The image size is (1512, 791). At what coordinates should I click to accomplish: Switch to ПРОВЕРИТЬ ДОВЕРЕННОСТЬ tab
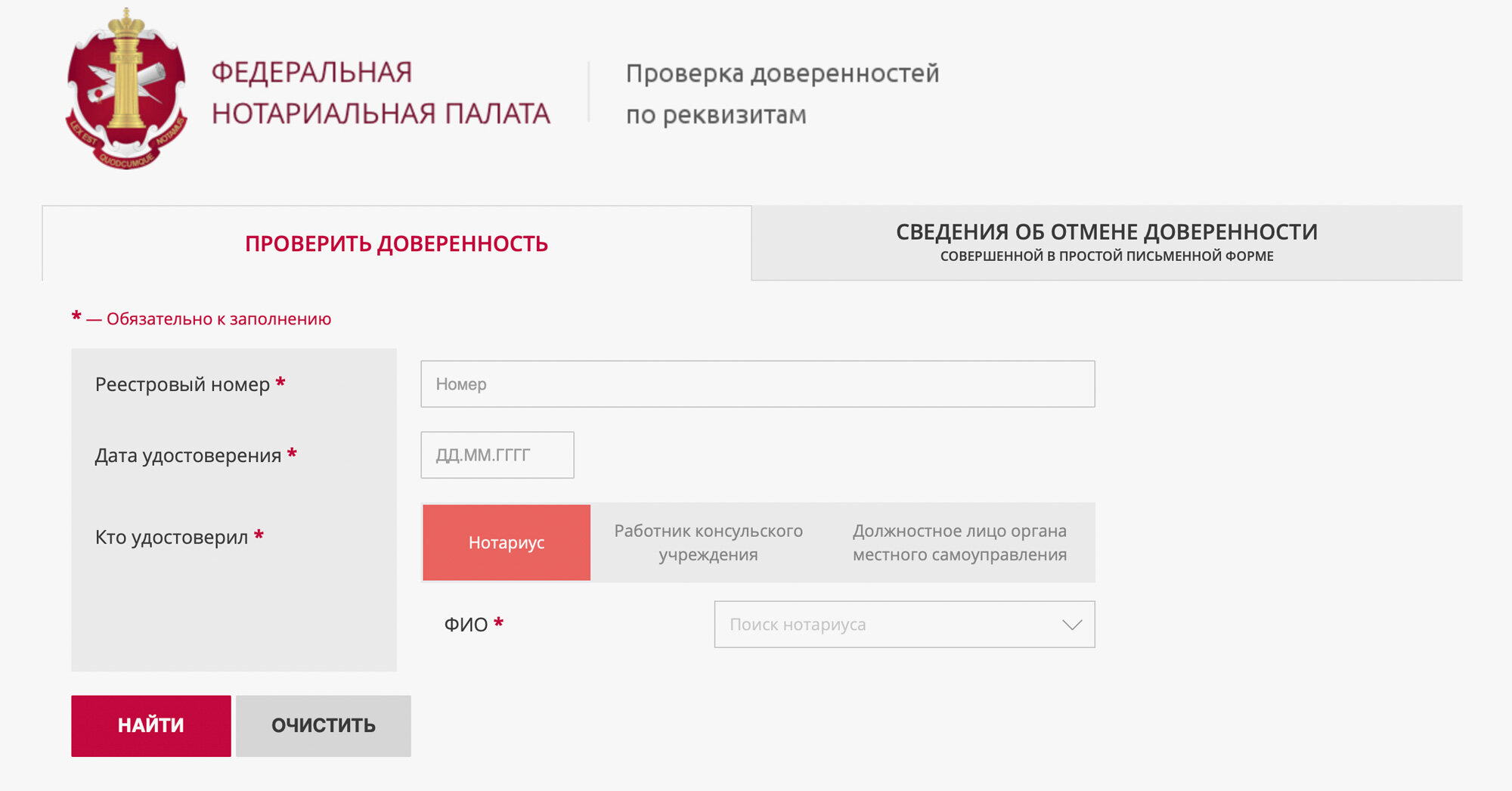tap(396, 244)
